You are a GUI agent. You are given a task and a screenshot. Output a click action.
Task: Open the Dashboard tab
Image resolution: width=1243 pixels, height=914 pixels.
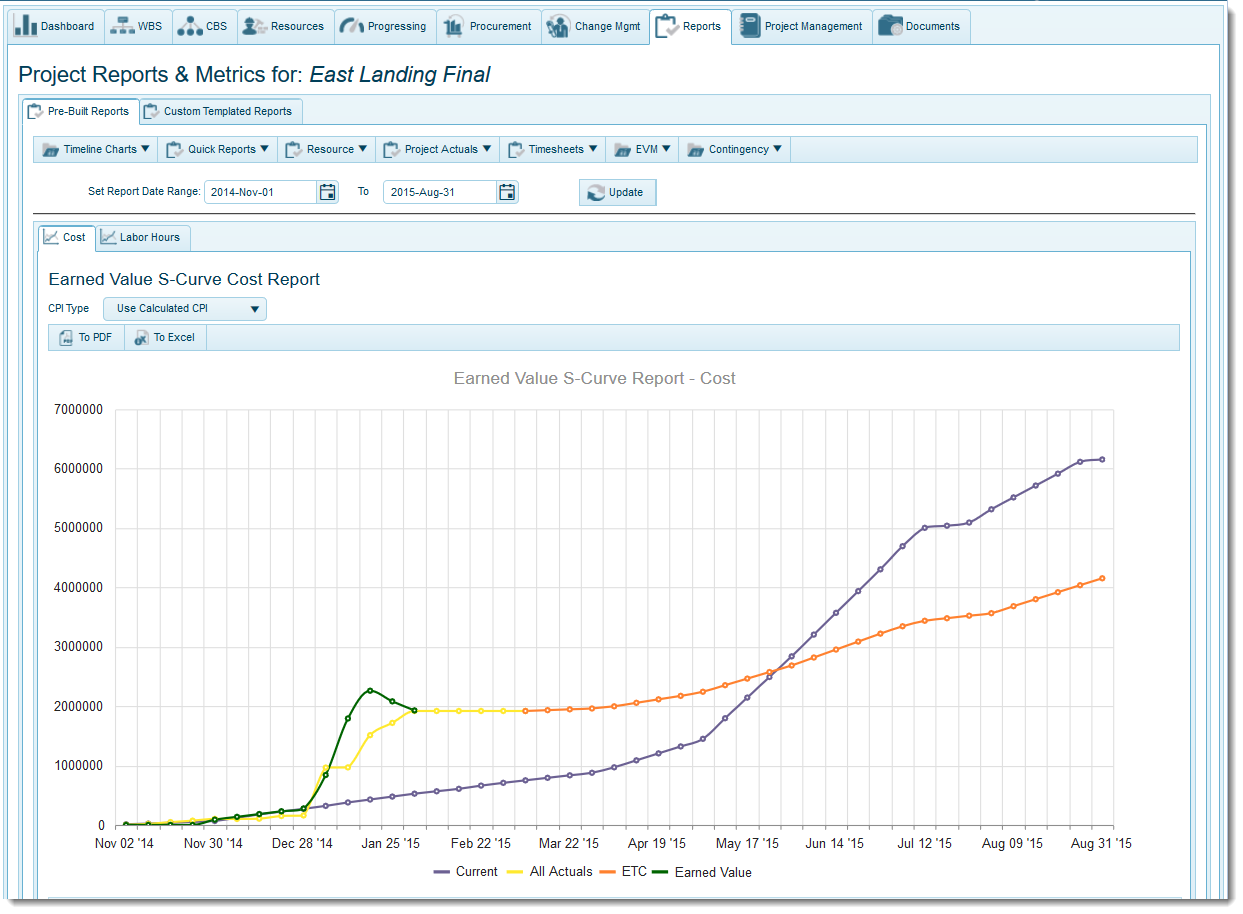point(57,27)
